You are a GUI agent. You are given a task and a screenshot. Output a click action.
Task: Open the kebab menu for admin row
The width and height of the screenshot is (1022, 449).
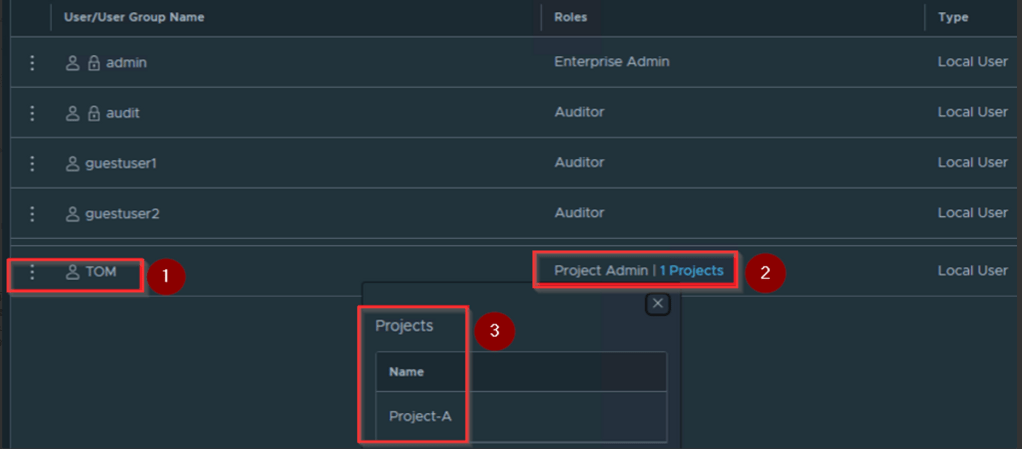coord(32,63)
